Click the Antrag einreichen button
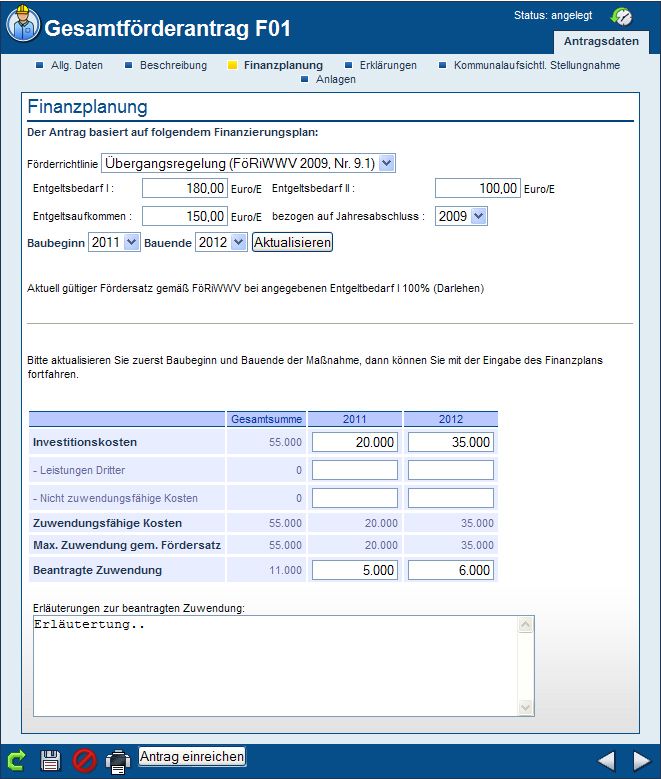This screenshot has height=779, width=661. tap(192, 757)
